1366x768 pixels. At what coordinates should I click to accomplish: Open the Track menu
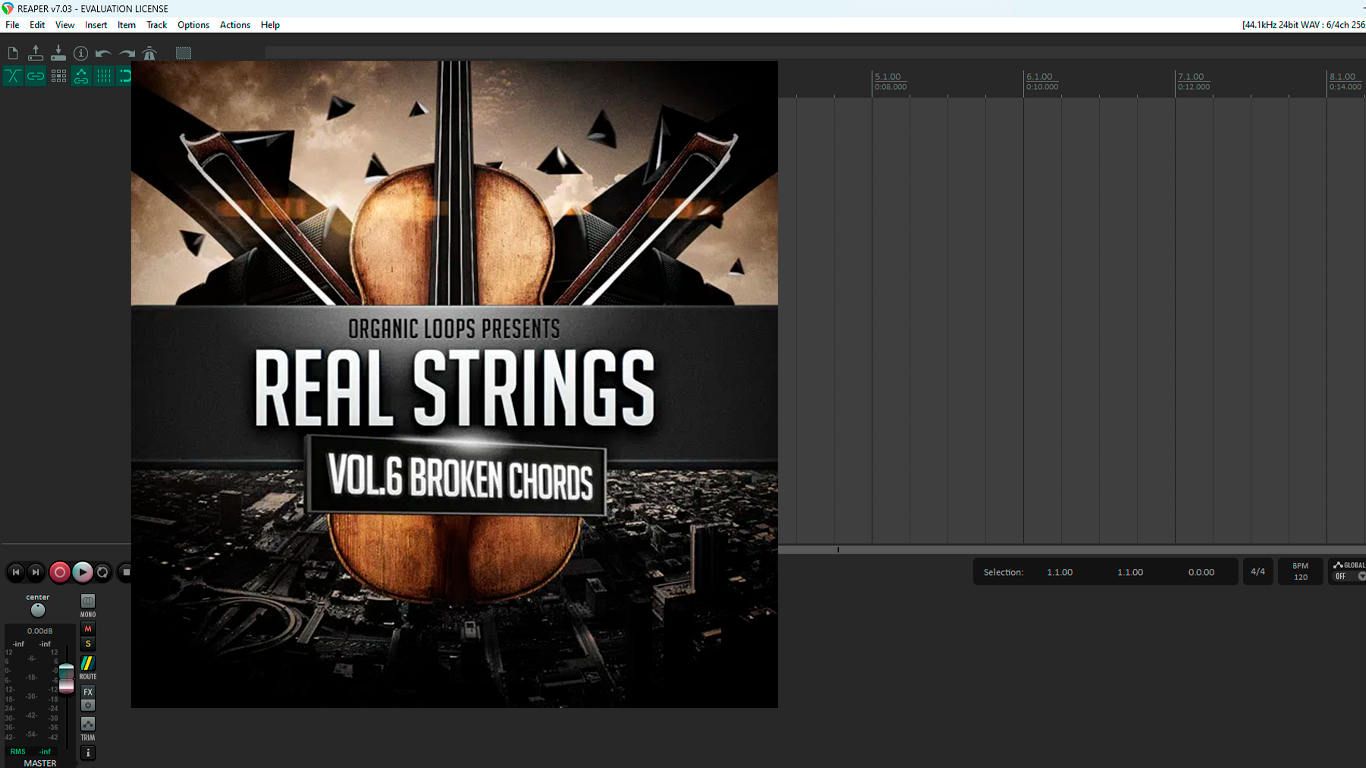click(x=157, y=25)
